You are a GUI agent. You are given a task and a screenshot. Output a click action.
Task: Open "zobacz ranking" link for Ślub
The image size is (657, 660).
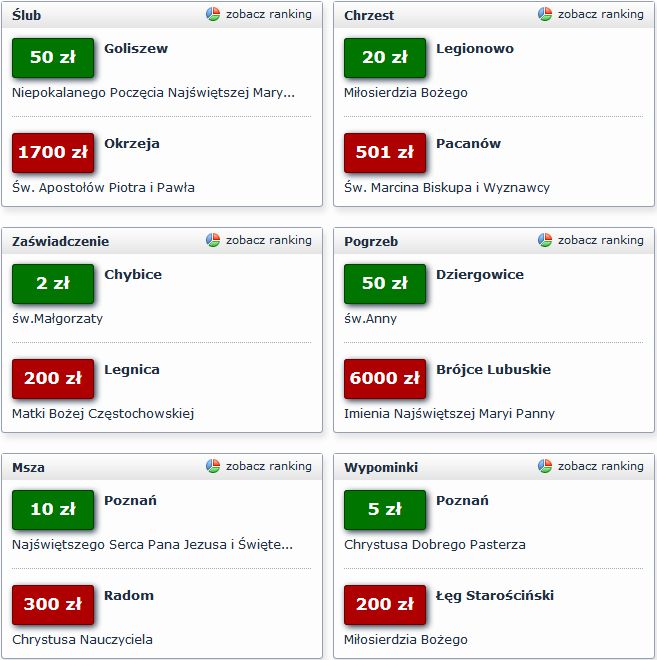pos(268,15)
